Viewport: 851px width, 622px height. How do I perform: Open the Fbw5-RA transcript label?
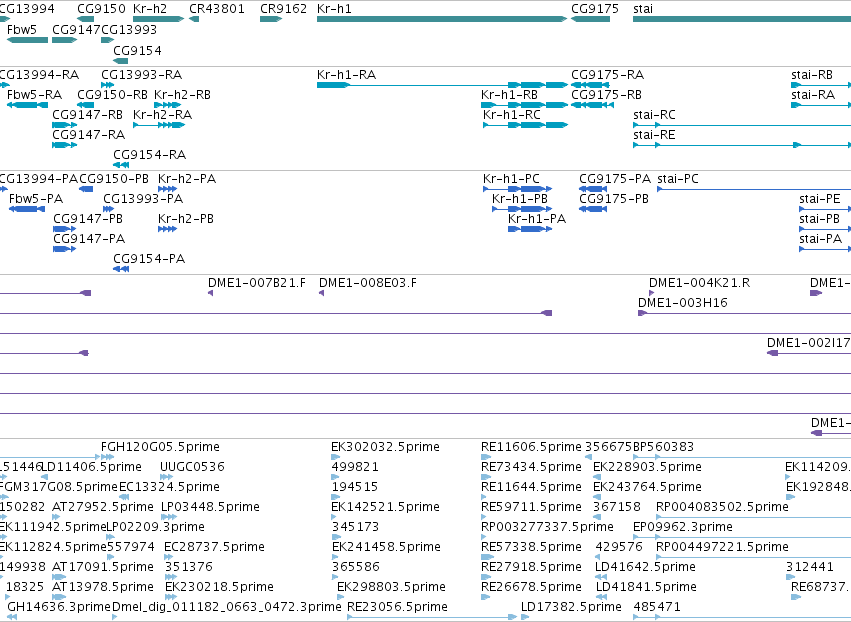[x=34, y=94]
